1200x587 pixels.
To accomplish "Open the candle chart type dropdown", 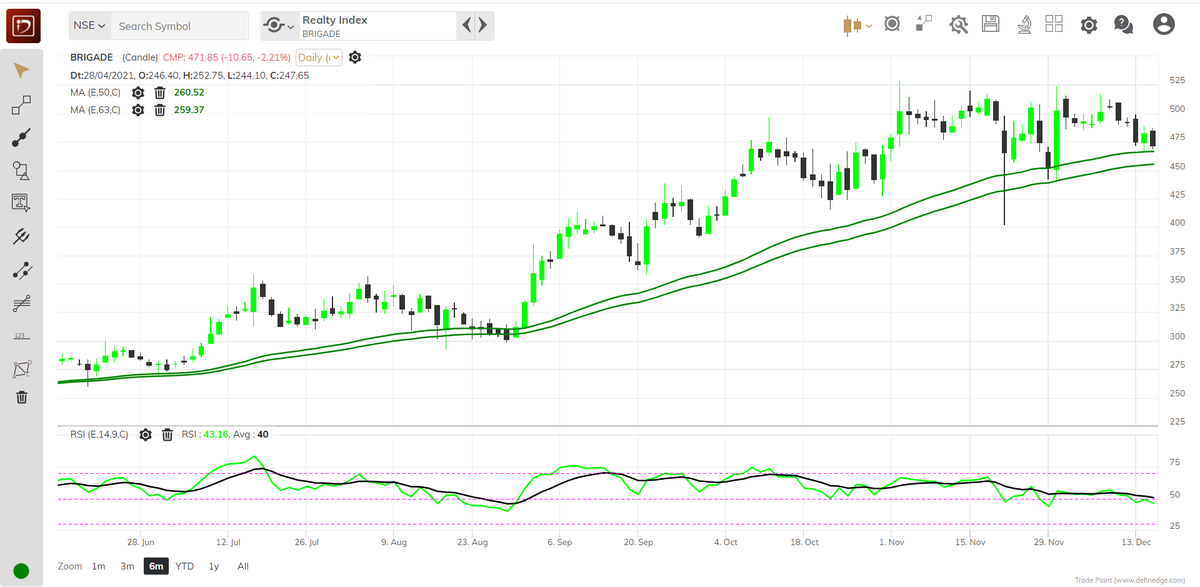I will pos(856,24).
